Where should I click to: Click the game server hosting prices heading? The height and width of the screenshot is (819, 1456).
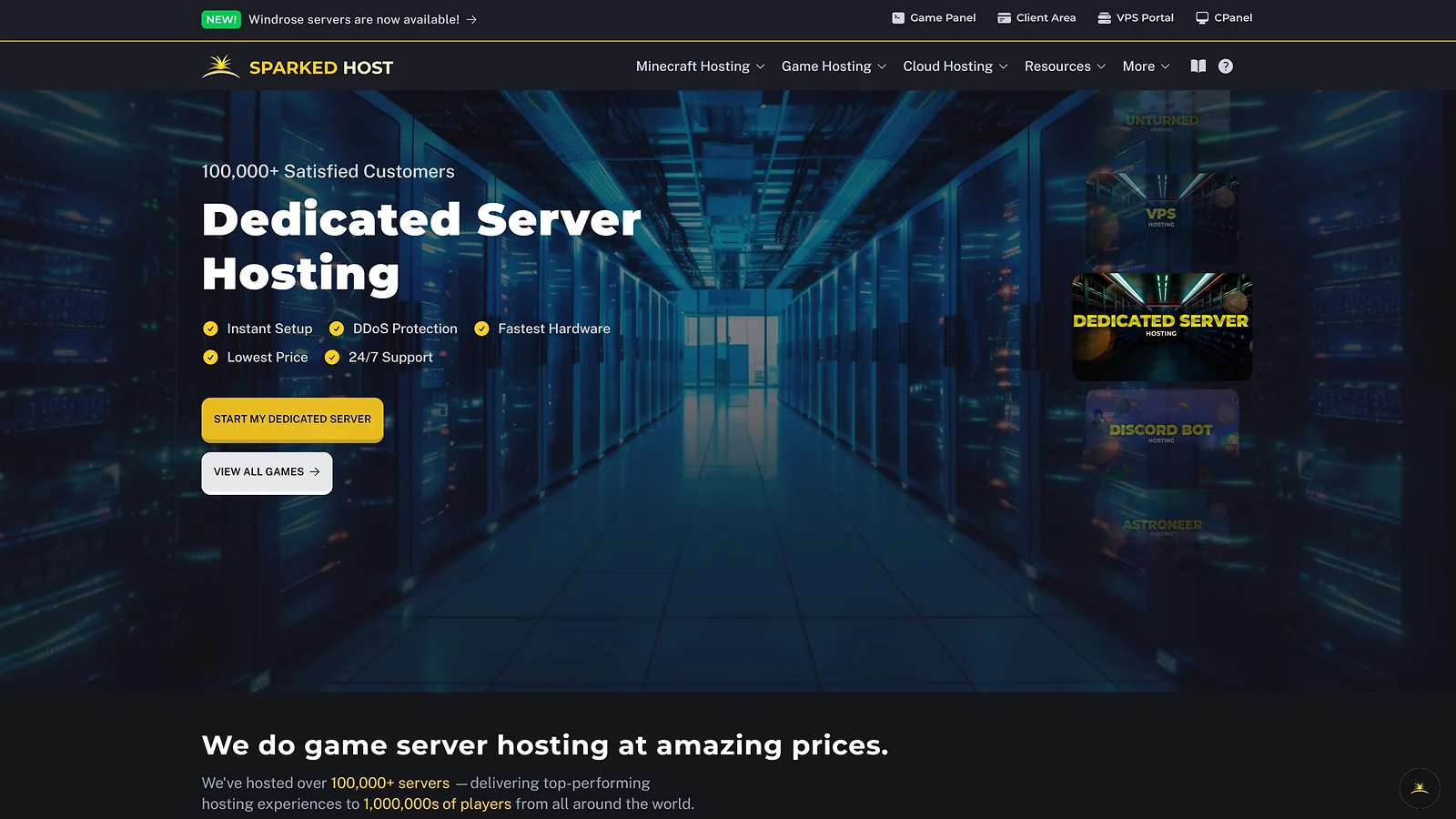[544, 745]
